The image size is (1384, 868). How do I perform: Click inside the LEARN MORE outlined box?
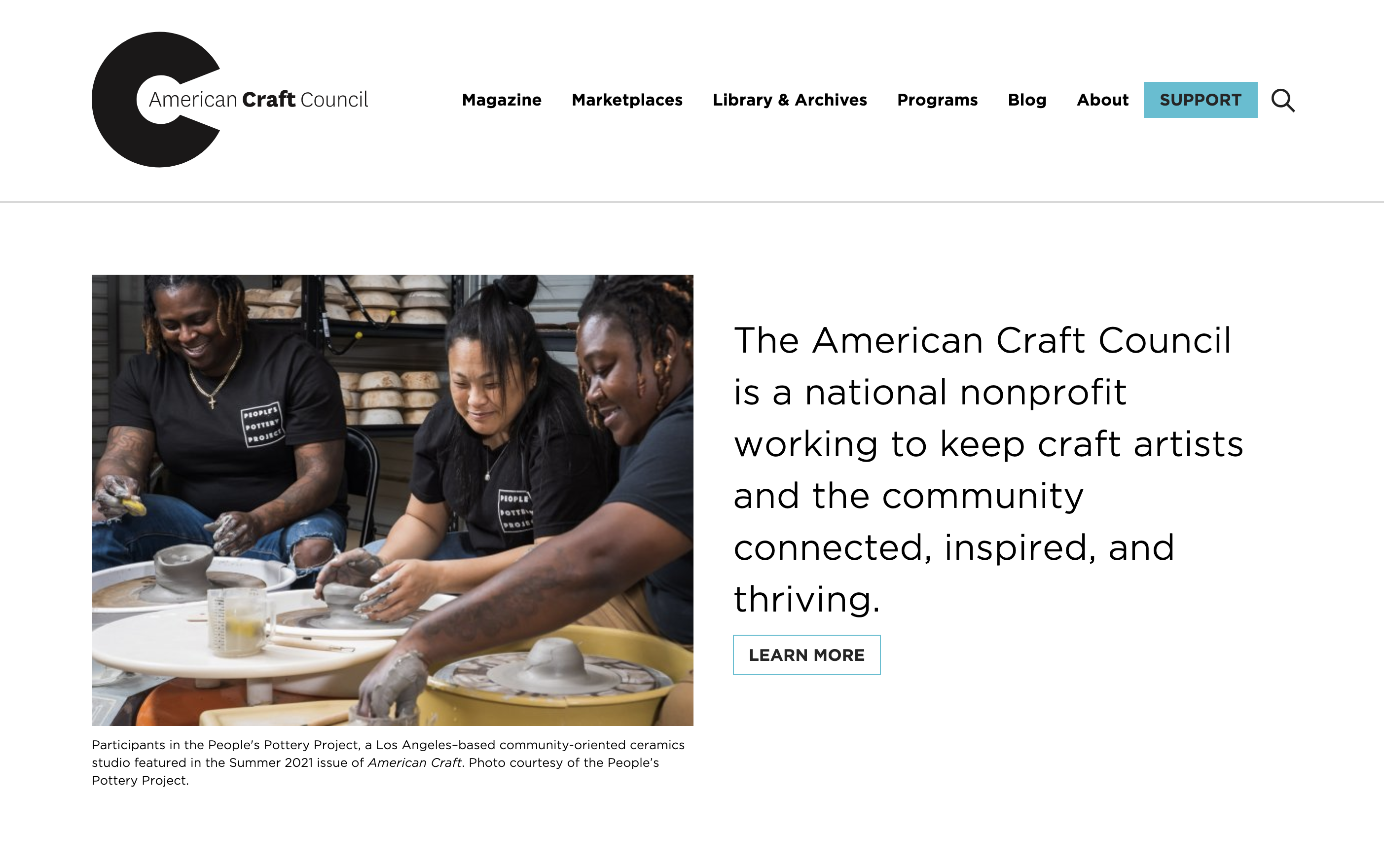806,654
